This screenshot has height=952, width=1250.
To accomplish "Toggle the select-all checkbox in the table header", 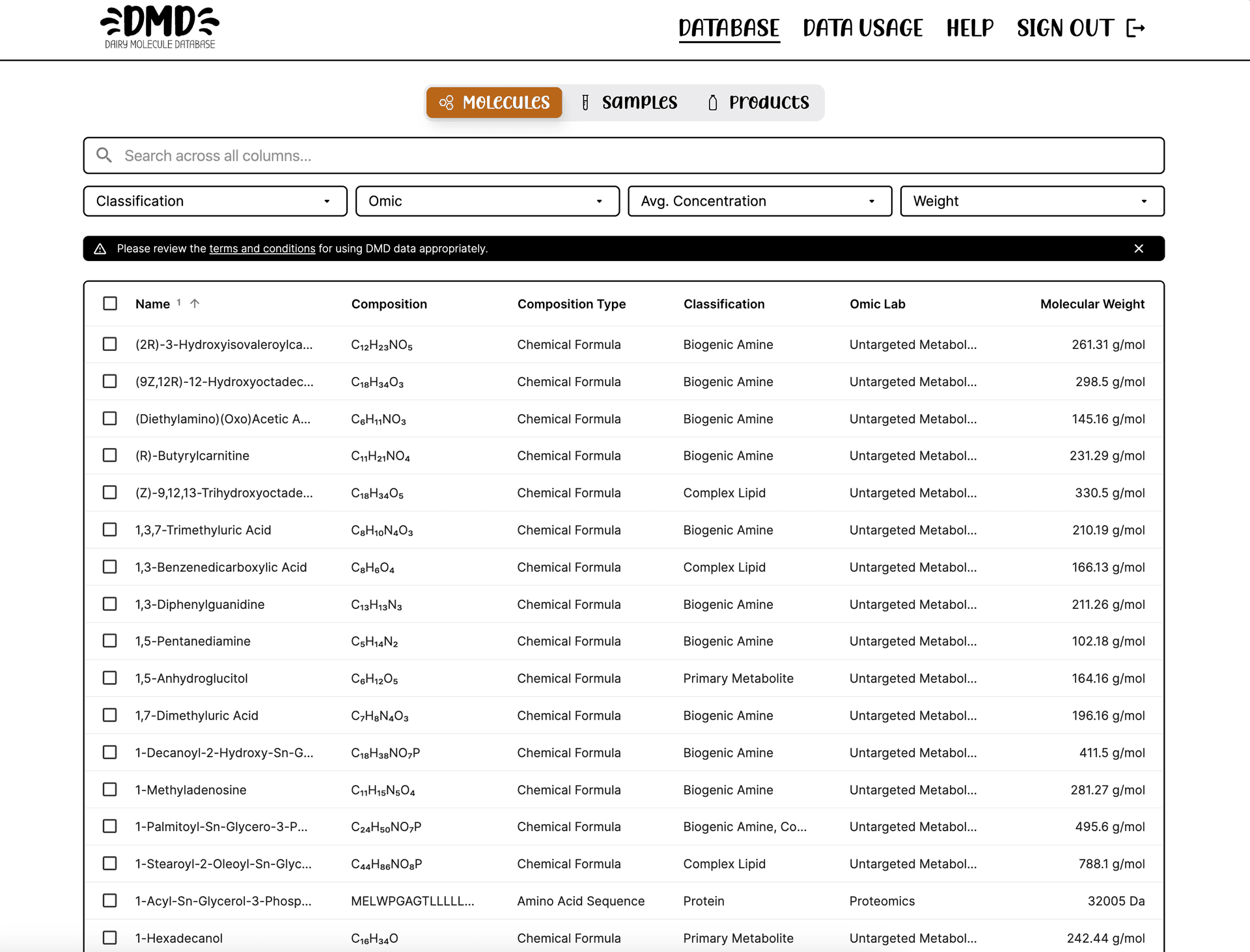I will (x=109, y=303).
